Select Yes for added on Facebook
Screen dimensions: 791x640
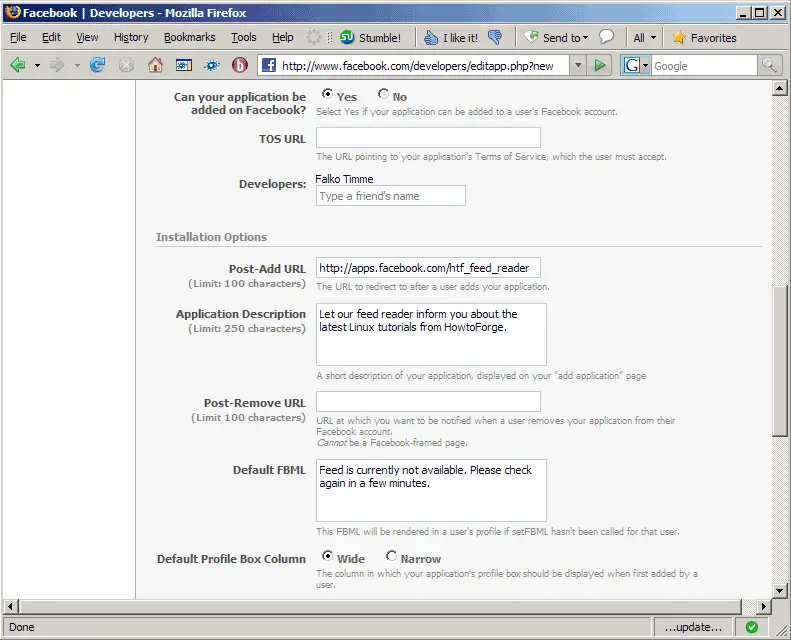[x=327, y=94]
